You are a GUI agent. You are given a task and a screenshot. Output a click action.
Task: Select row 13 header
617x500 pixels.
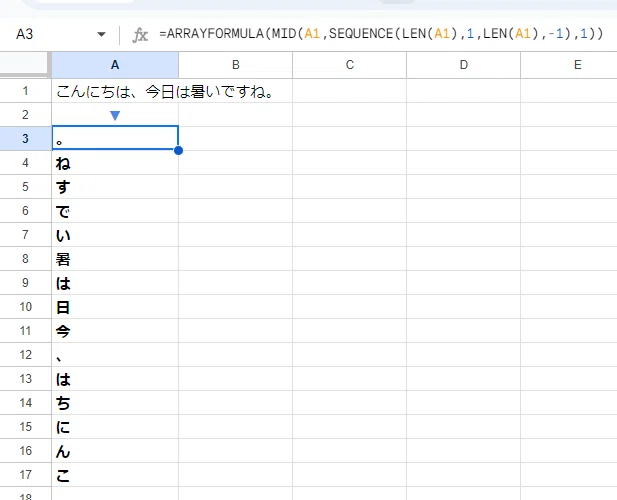pos(26,378)
